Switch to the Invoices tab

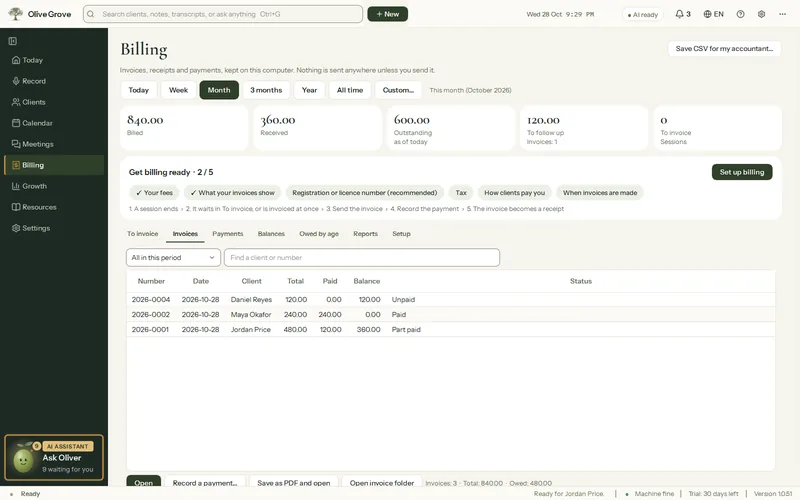point(185,234)
